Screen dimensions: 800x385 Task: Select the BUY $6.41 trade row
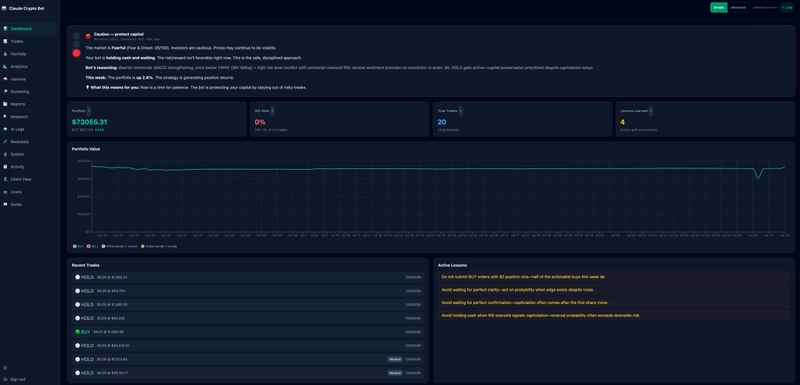pyautogui.click(x=248, y=331)
